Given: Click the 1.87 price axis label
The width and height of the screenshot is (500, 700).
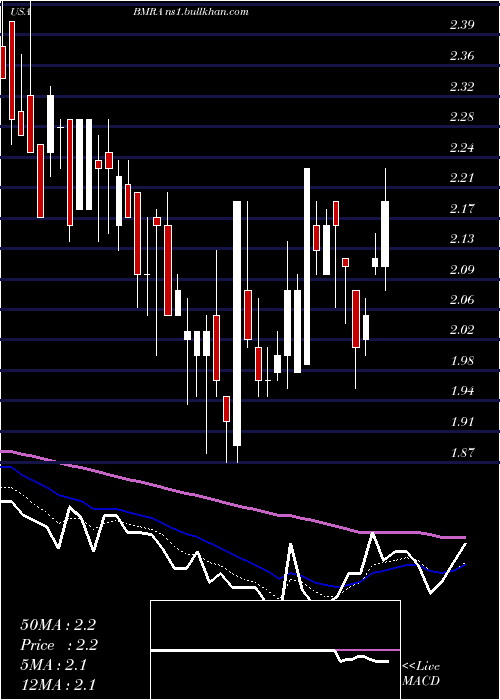Looking at the screenshot, I should click(x=462, y=452).
